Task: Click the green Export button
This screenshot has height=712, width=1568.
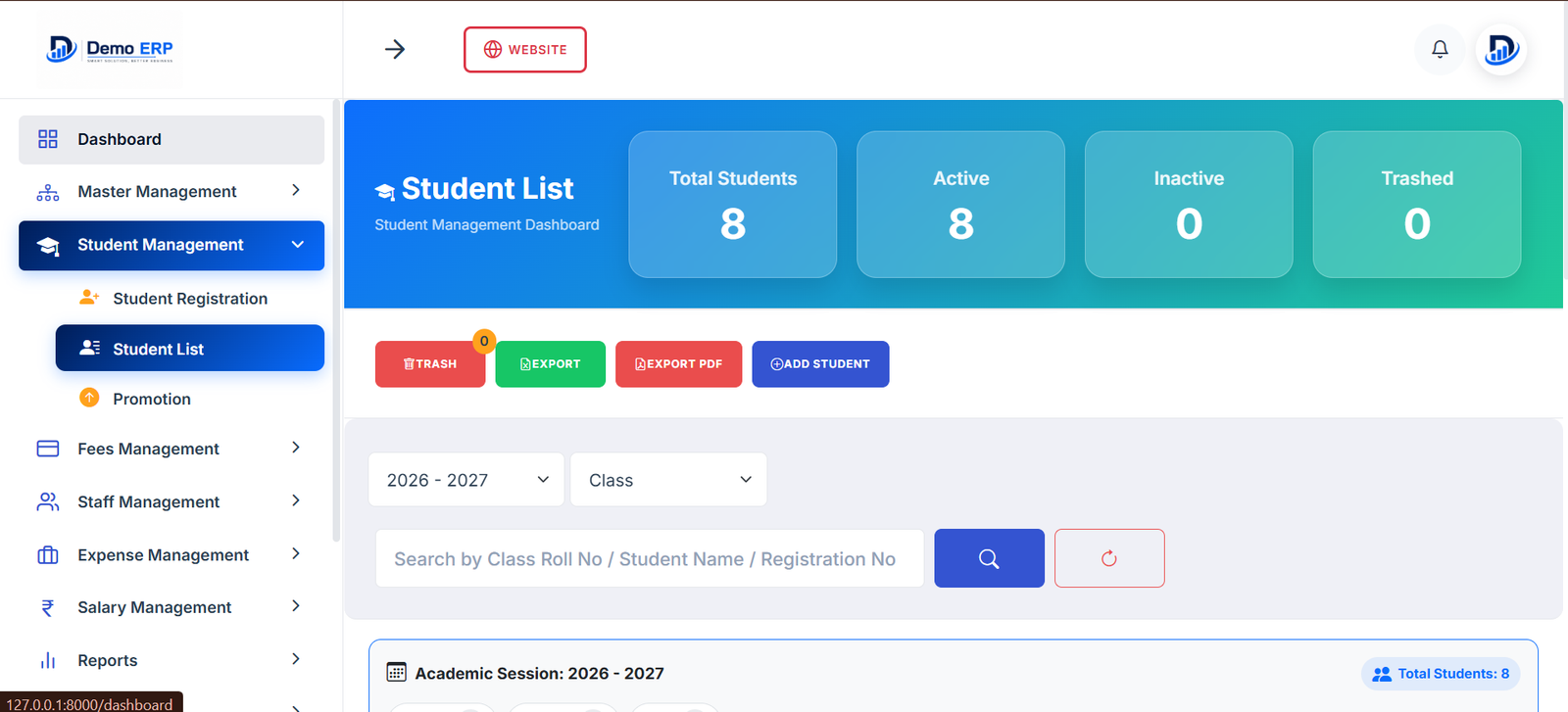Action: point(550,364)
